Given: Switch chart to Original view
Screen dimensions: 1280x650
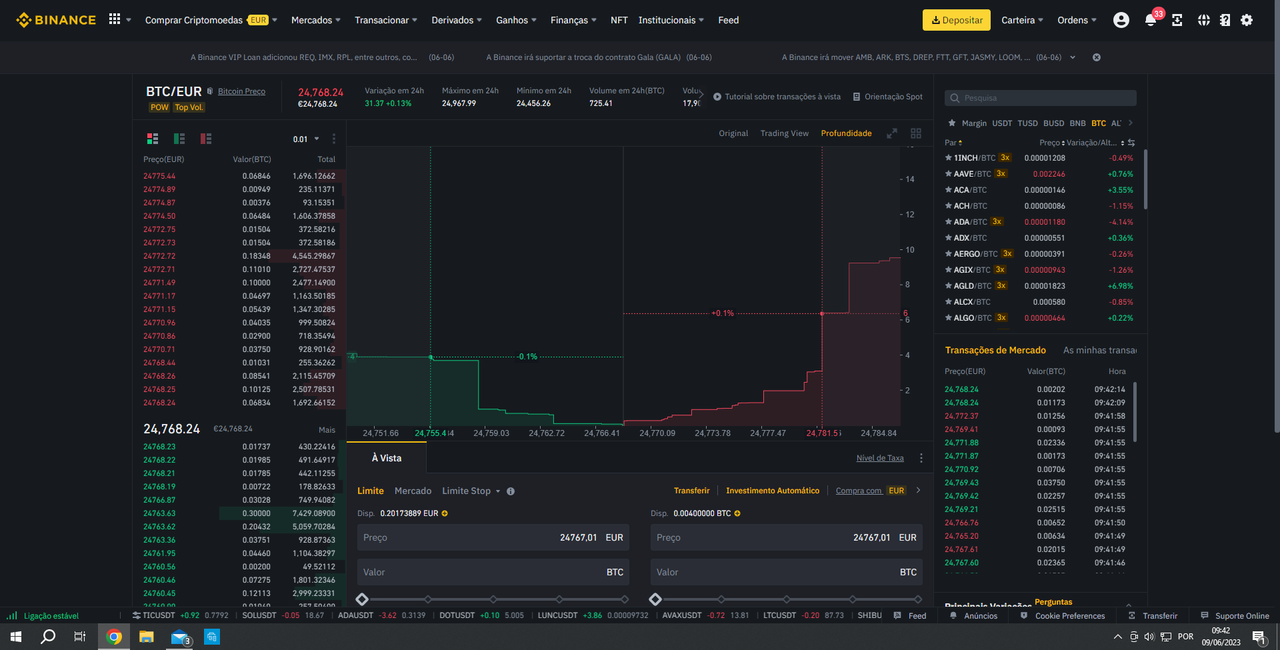Looking at the screenshot, I should click(733, 133).
